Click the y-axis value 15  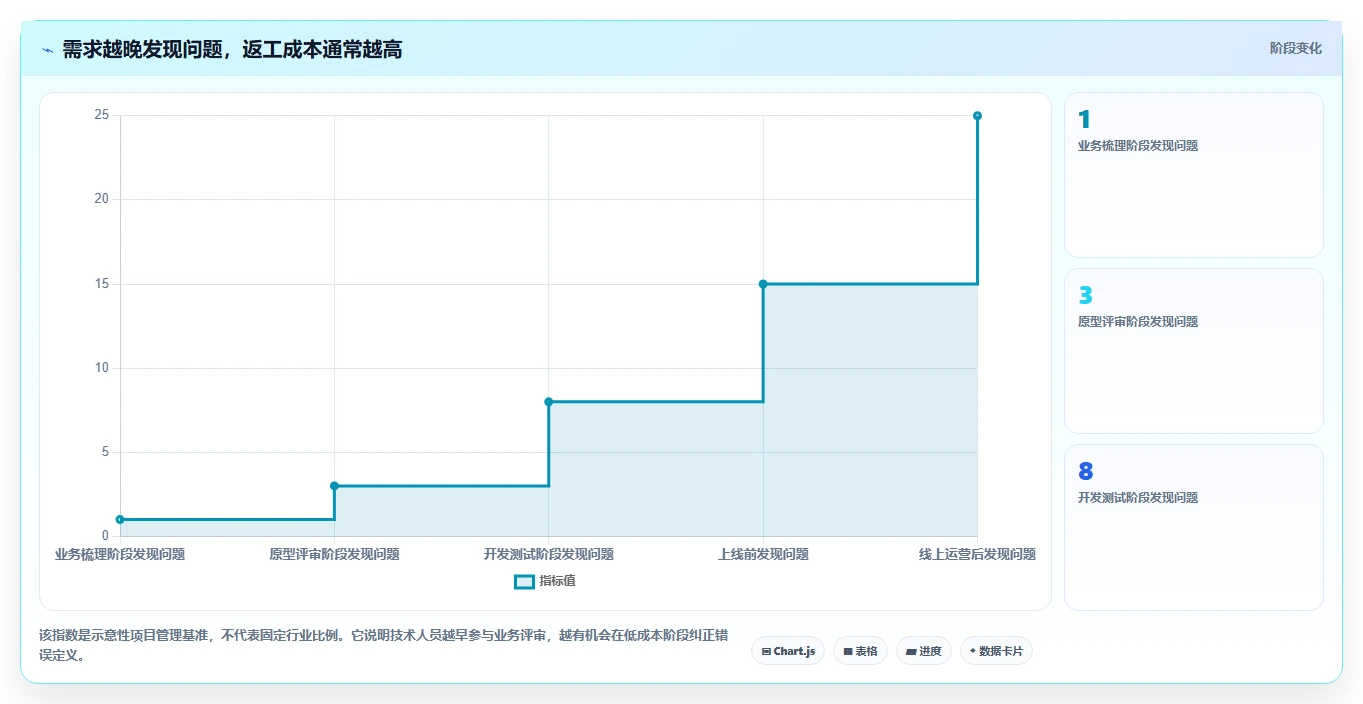101,284
